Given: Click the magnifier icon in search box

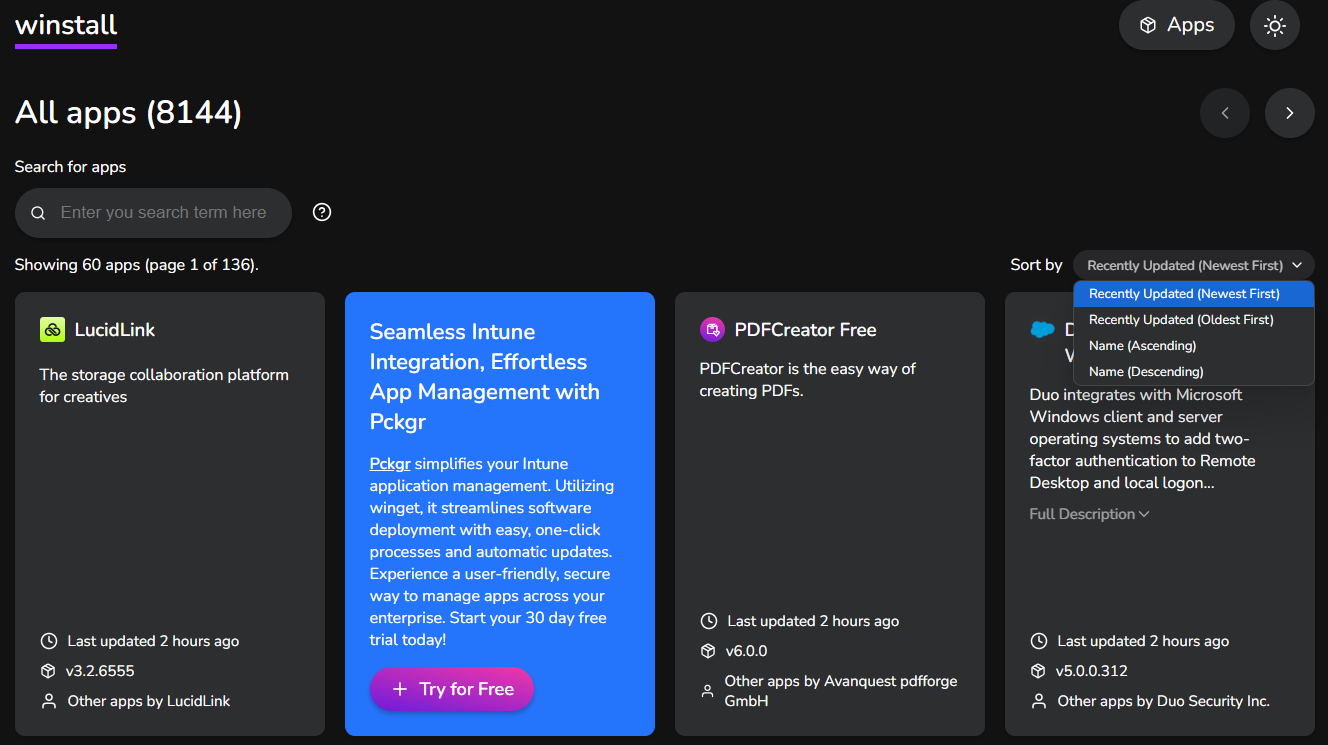Looking at the screenshot, I should (x=38, y=213).
